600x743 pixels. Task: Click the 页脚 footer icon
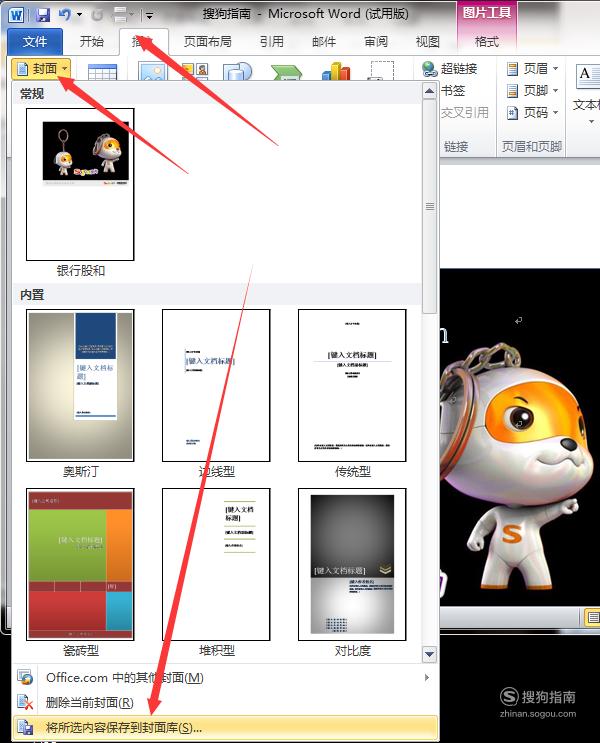coord(512,91)
